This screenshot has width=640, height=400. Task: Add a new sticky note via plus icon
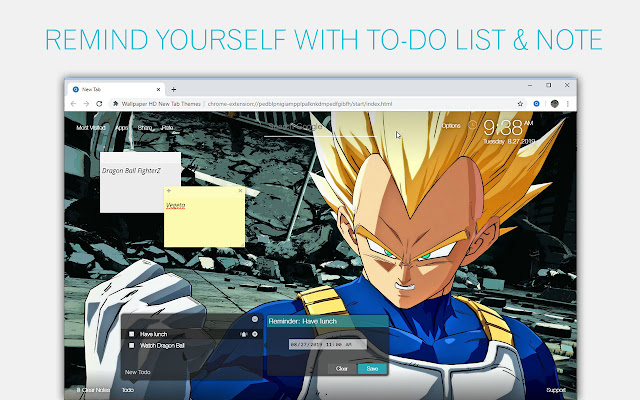pyautogui.click(x=169, y=191)
